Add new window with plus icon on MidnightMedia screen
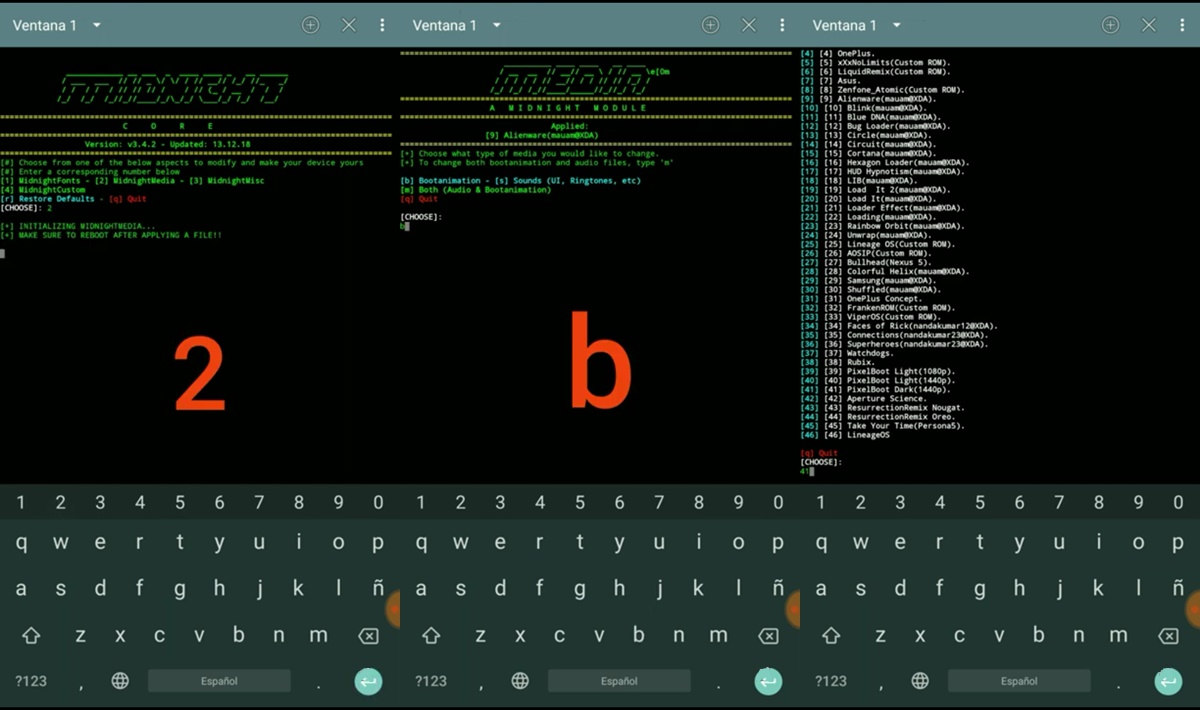 coord(711,25)
